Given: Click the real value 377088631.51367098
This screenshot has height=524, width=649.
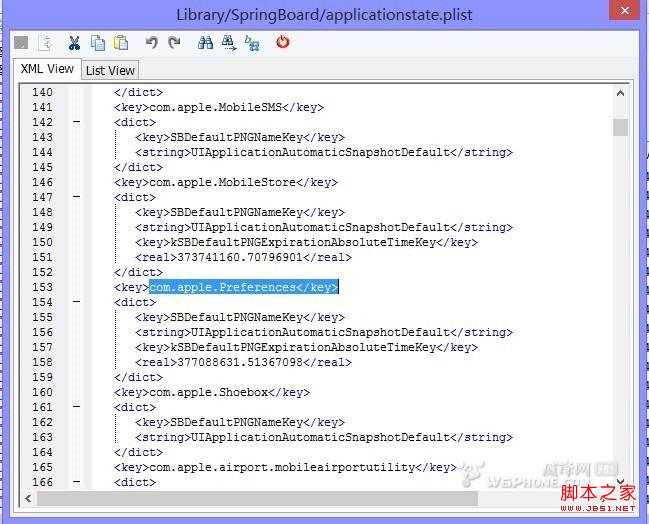Looking at the screenshot, I should [x=240, y=362].
